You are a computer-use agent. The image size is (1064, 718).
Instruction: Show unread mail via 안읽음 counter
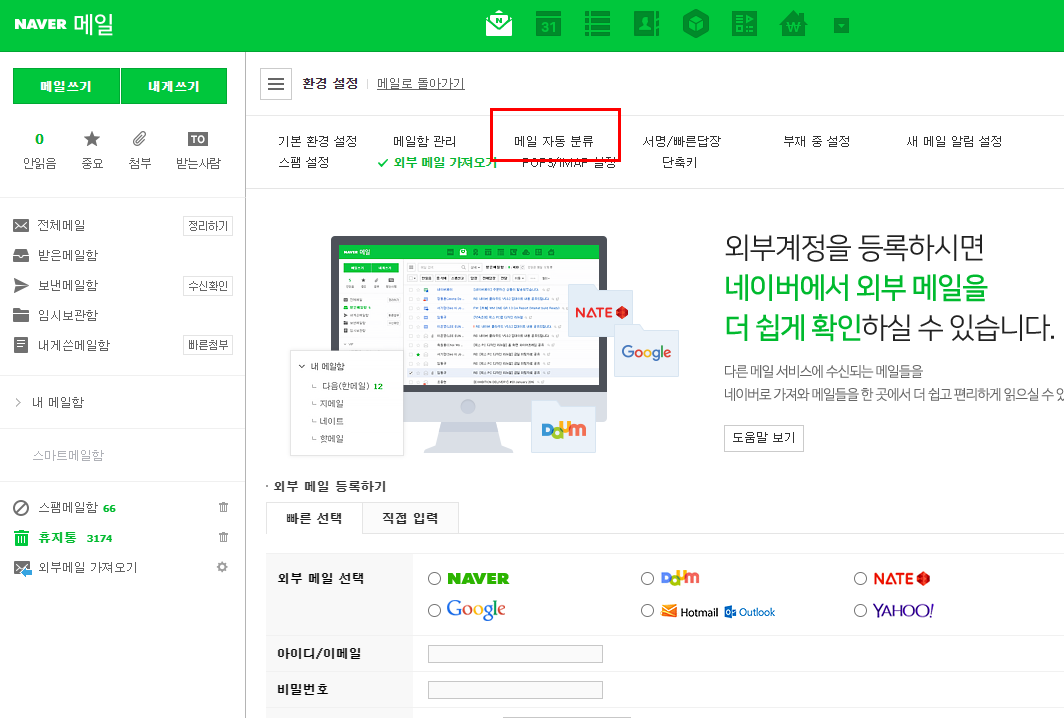tap(39, 151)
